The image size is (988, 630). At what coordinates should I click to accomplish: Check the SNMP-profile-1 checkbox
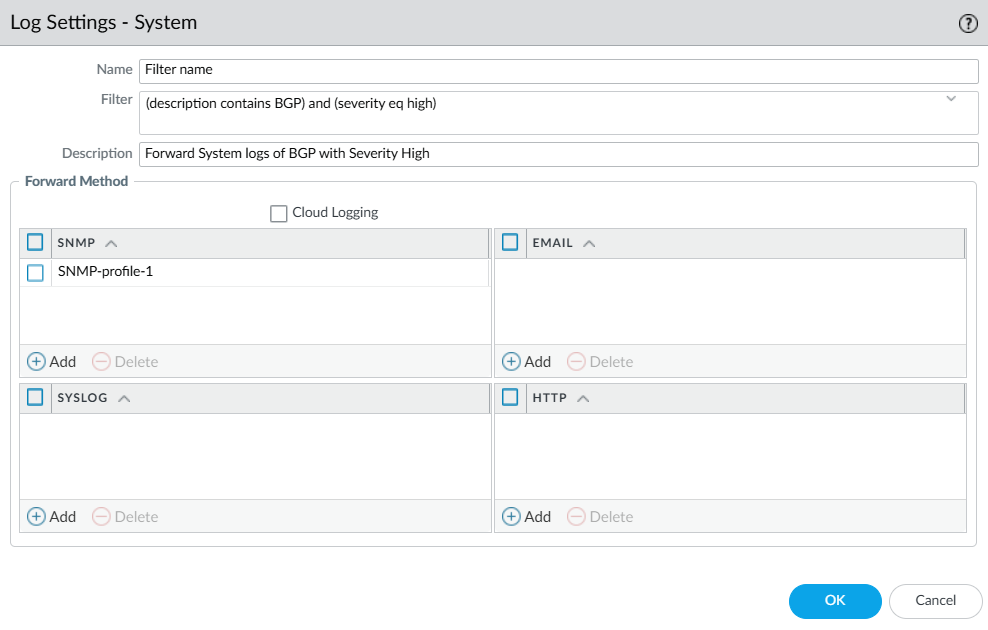35,271
